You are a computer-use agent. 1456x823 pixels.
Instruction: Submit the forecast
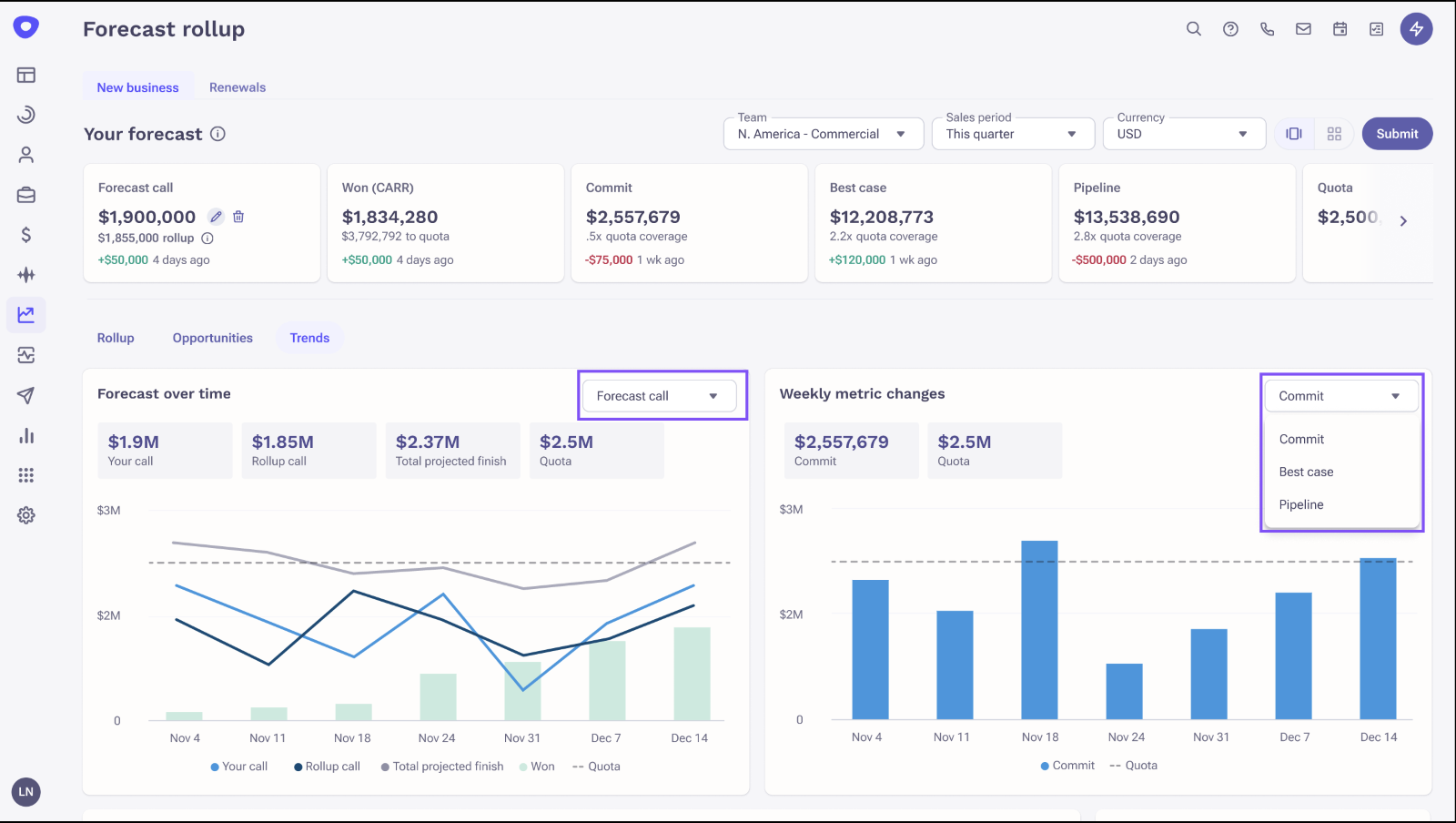1397,134
